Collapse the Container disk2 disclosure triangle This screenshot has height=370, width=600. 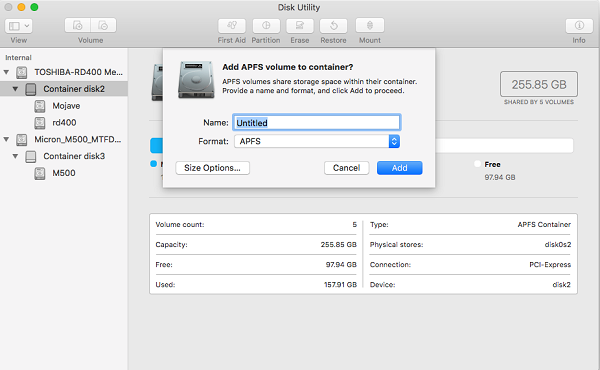(15, 89)
